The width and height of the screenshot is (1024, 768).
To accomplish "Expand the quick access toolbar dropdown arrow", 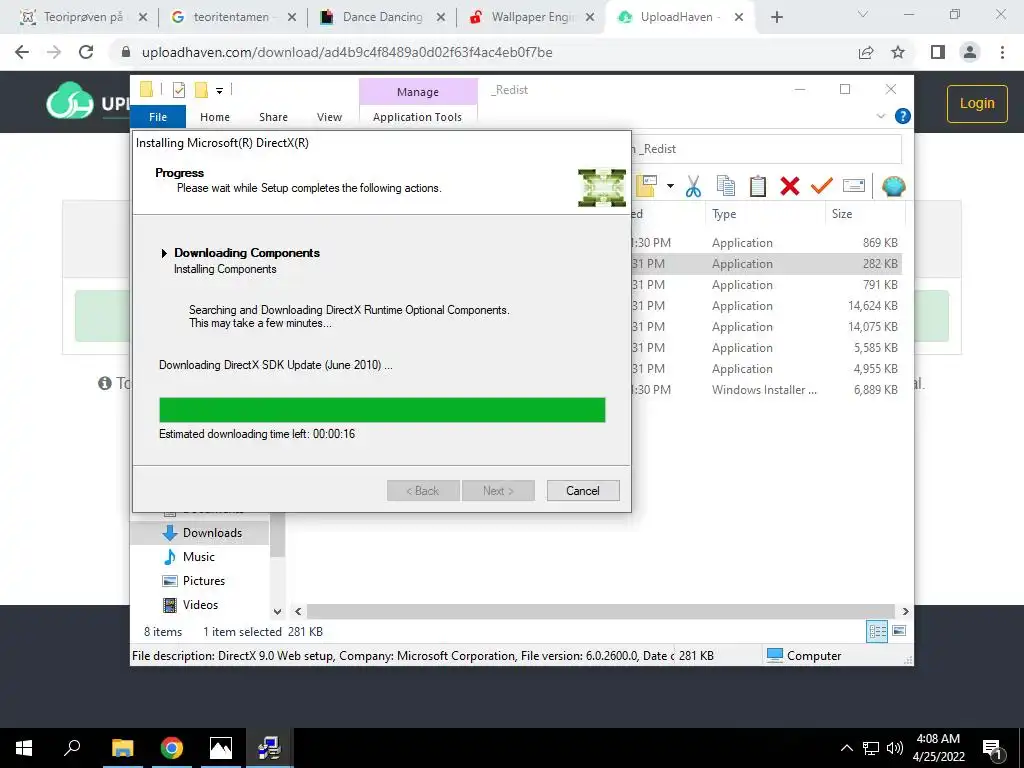I will point(219,91).
